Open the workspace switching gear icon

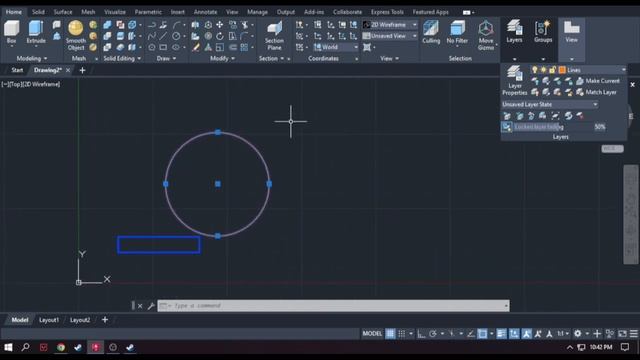coord(578,334)
